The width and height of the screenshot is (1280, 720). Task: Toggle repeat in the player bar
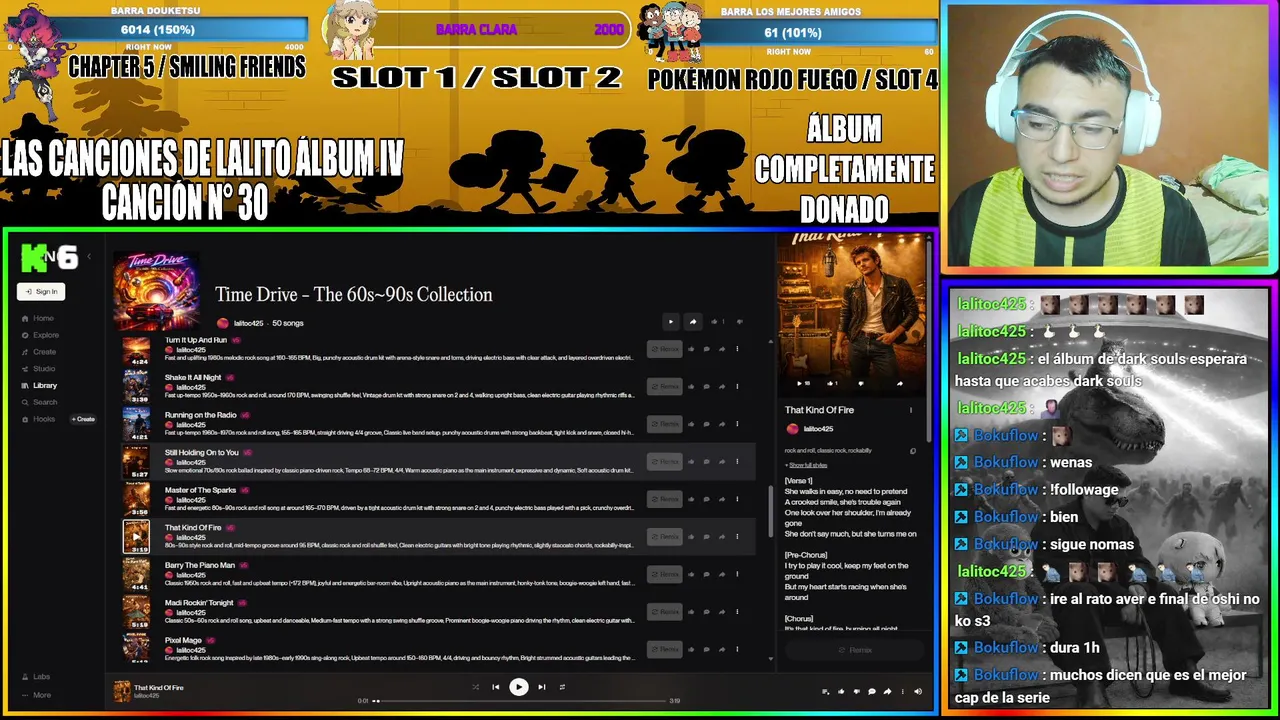562,687
